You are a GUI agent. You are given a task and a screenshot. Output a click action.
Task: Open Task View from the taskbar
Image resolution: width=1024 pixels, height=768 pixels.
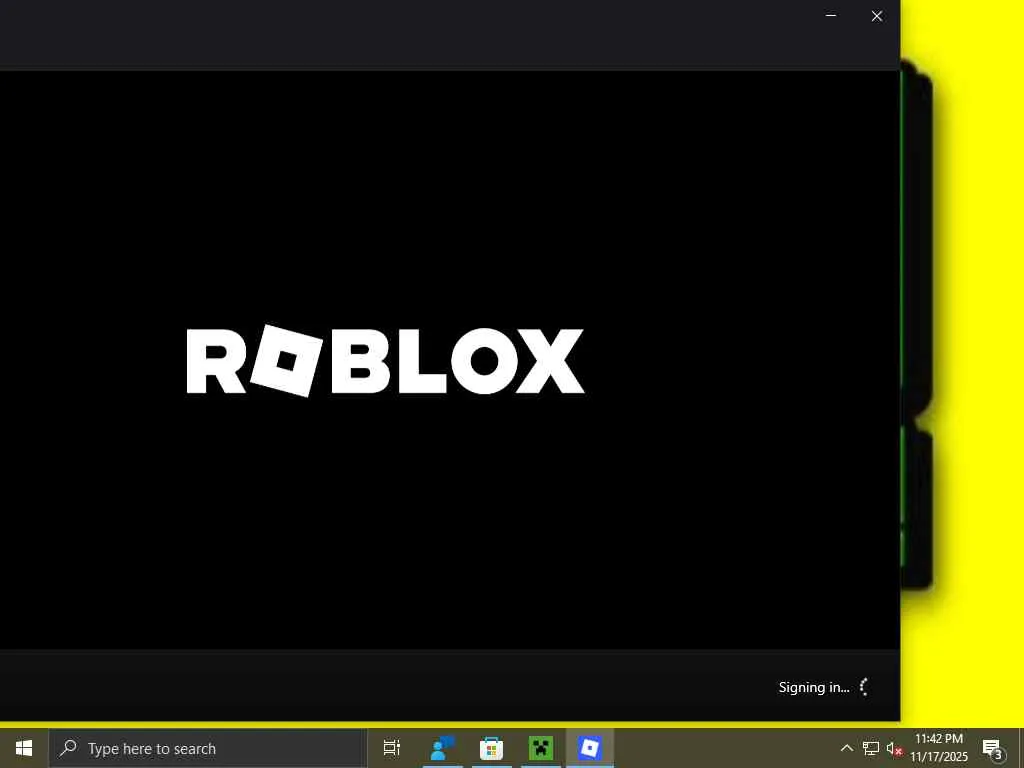tap(392, 748)
